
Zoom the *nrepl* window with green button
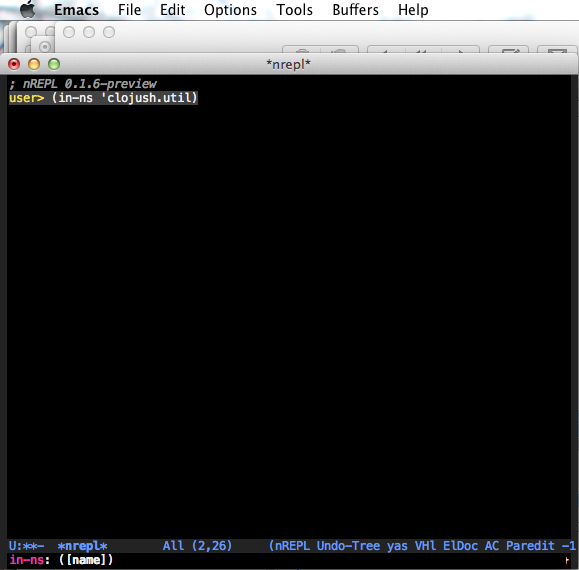[x=54, y=64]
